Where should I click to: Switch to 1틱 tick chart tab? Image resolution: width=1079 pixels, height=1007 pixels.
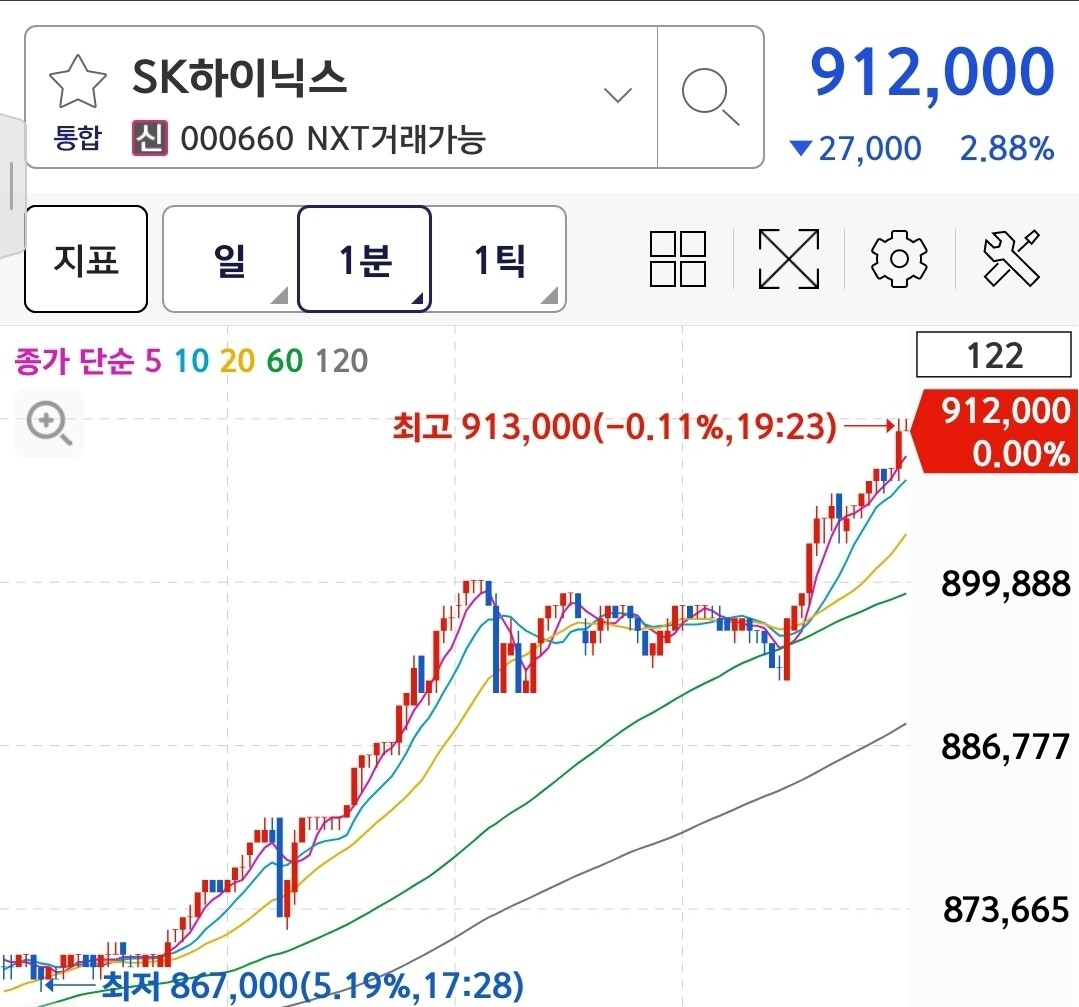(x=500, y=259)
